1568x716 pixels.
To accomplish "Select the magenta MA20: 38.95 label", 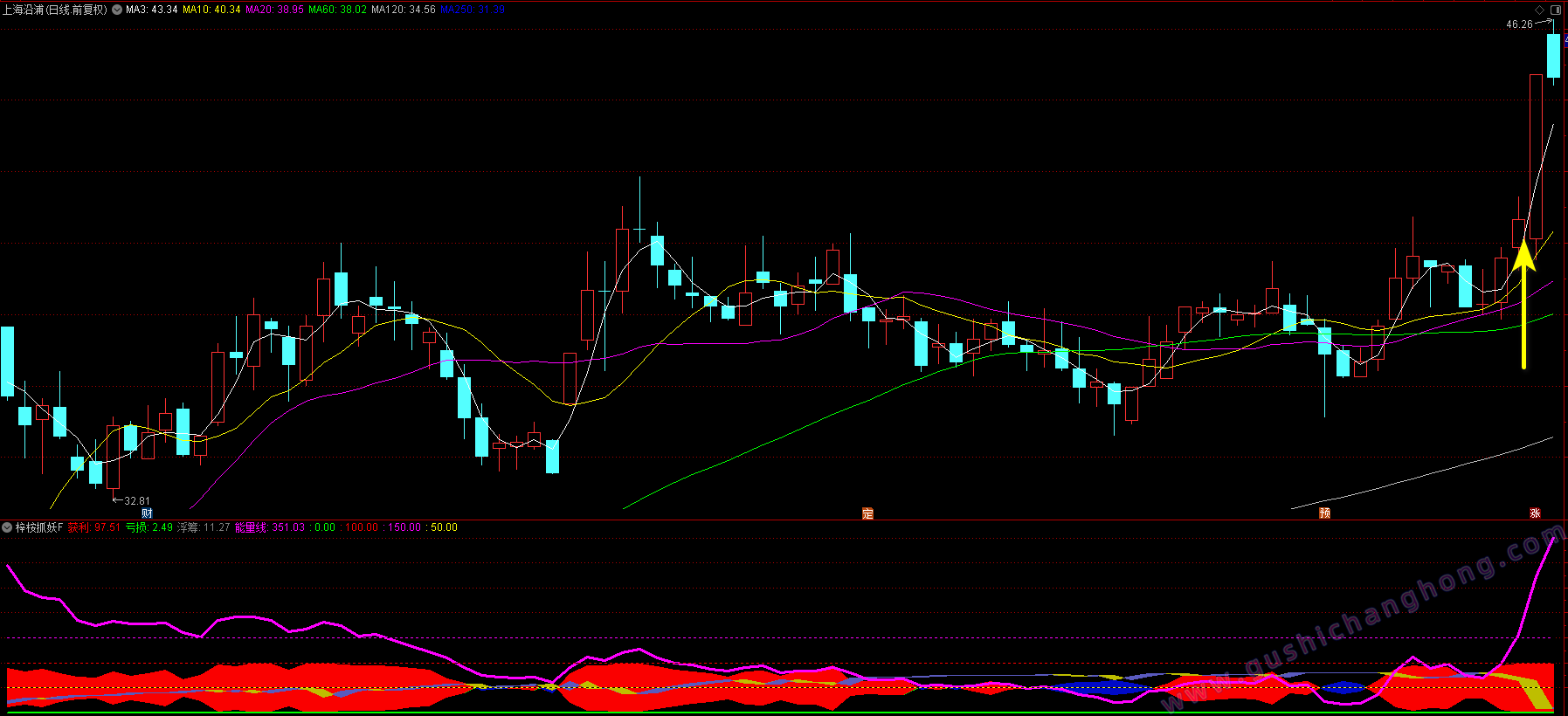I will [274, 10].
